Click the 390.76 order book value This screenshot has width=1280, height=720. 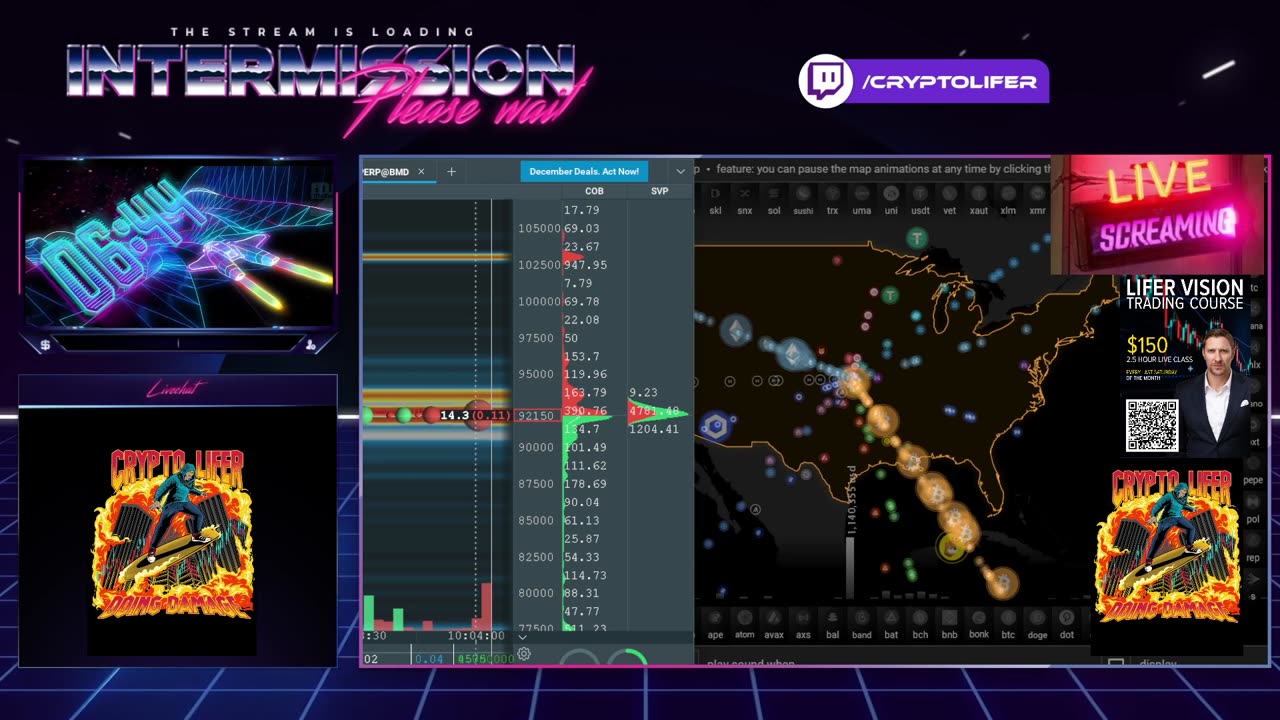[585, 411]
